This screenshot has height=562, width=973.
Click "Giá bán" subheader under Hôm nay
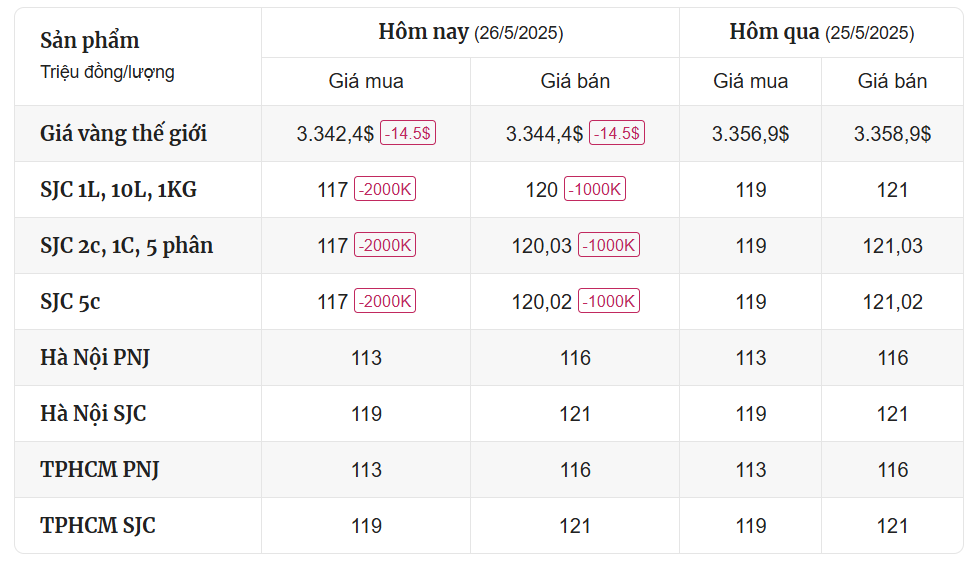click(x=575, y=81)
